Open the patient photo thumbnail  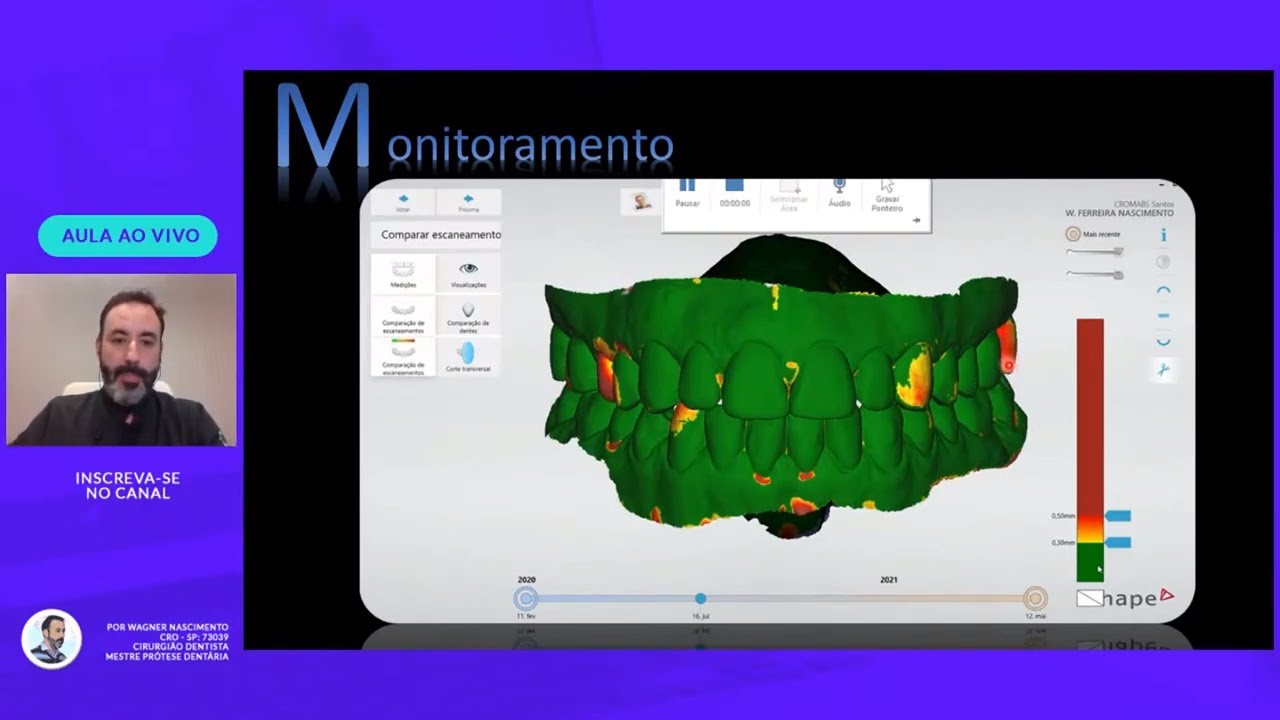click(x=641, y=201)
